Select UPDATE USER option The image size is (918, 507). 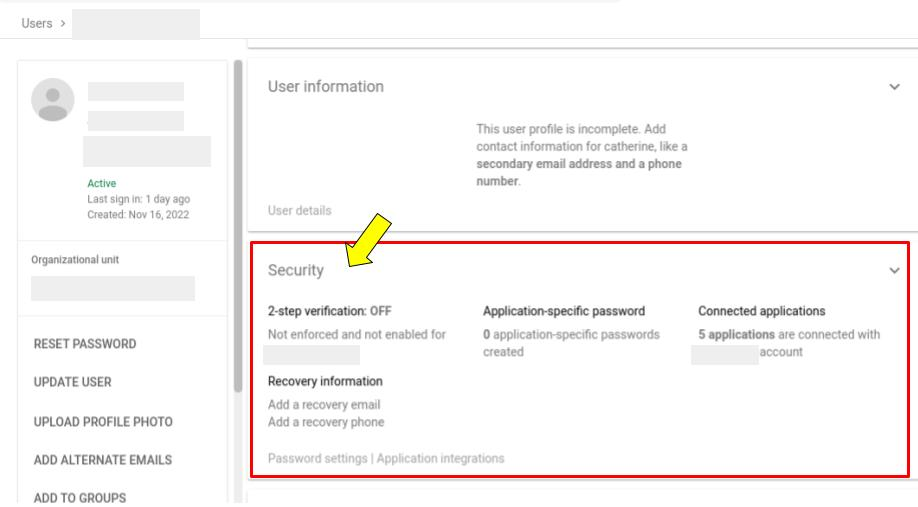(73, 382)
